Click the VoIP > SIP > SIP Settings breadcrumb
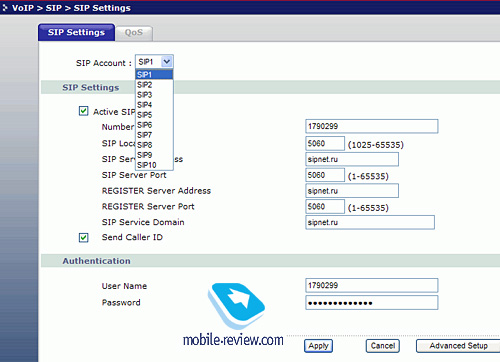Viewport: 500px width, 362px height. click(x=71, y=8)
